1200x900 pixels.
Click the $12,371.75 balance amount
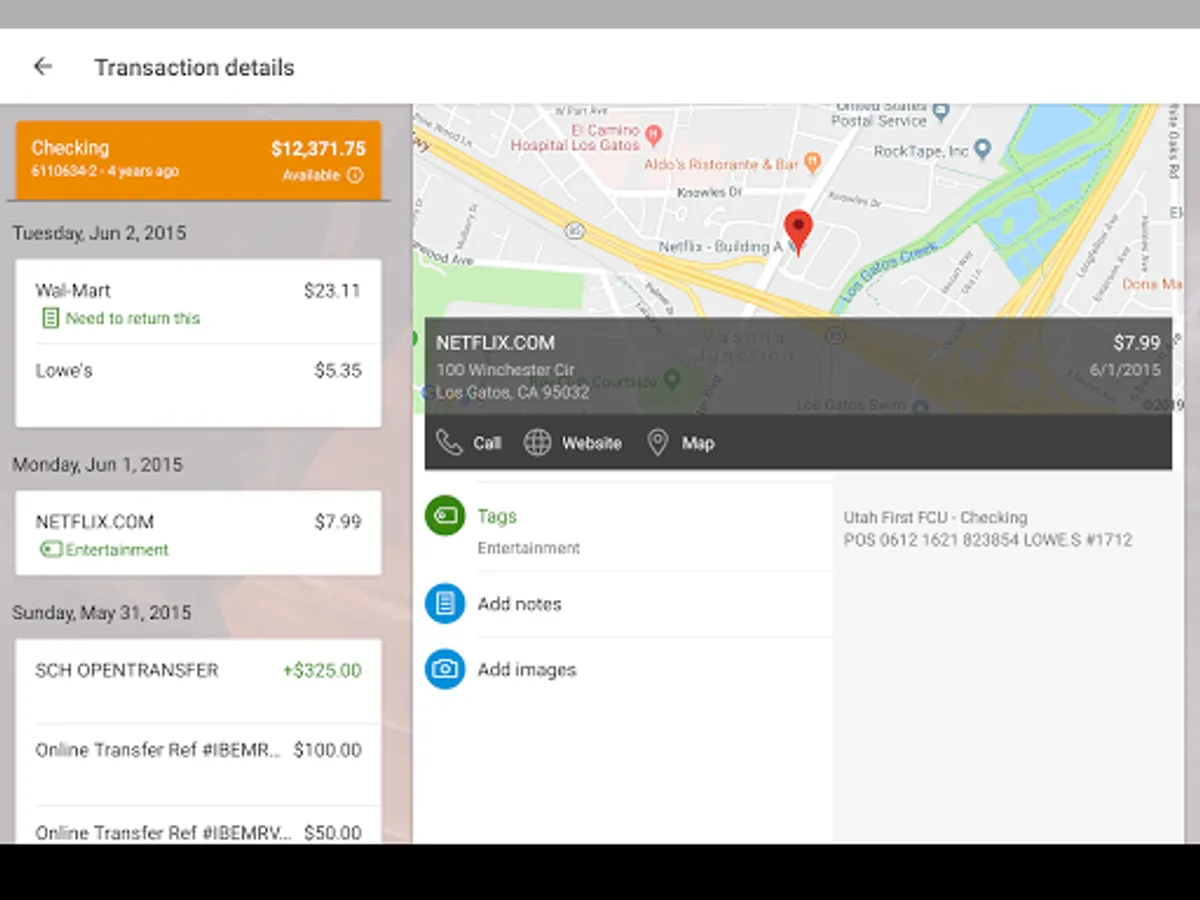click(318, 149)
